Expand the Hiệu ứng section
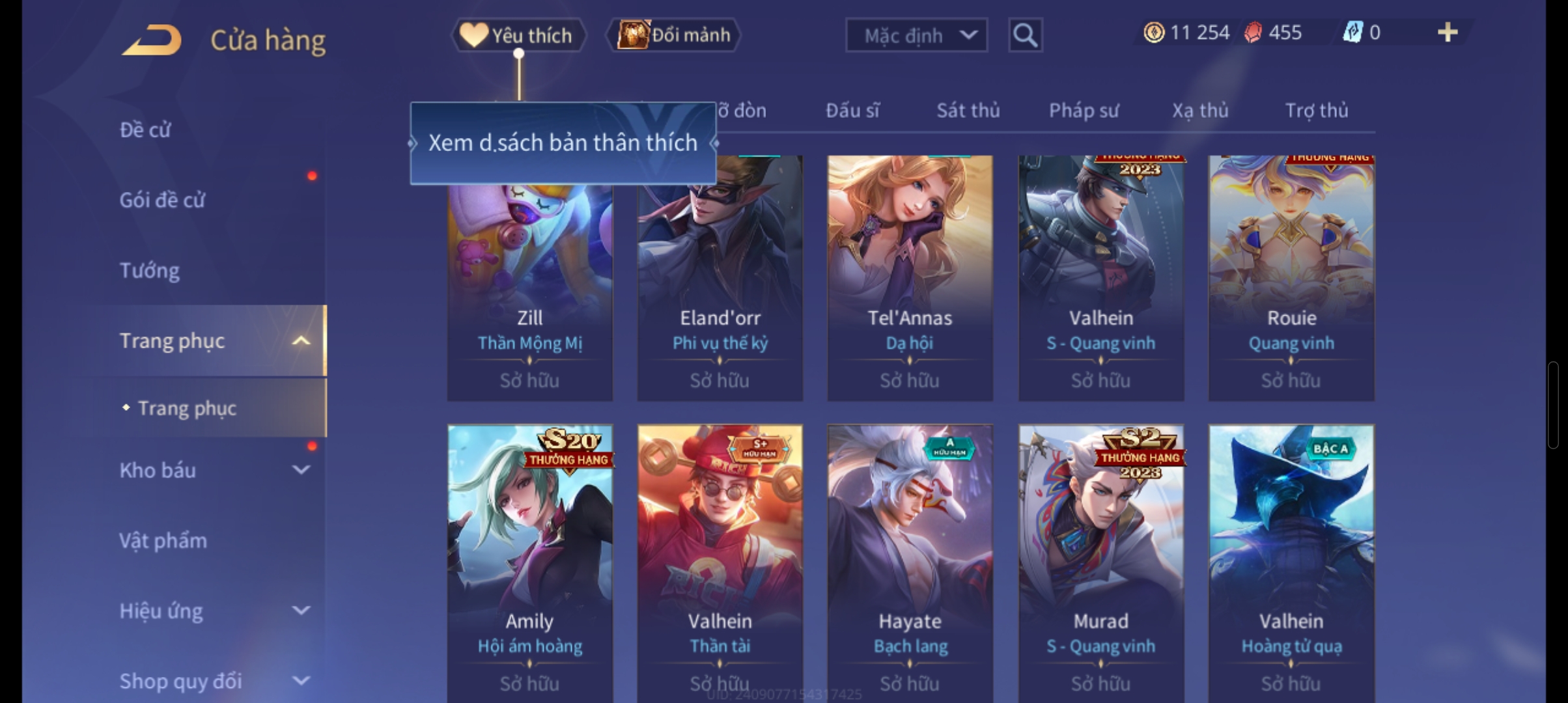The image size is (1568, 703). [x=301, y=611]
